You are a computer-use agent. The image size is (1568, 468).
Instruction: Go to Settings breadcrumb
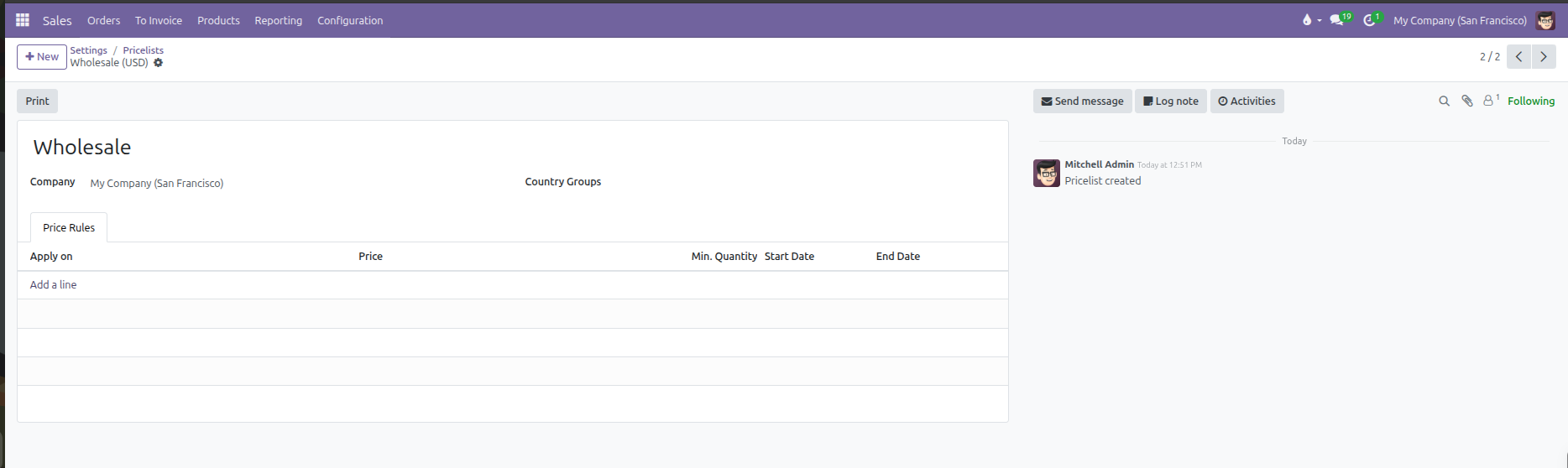point(89,50)
